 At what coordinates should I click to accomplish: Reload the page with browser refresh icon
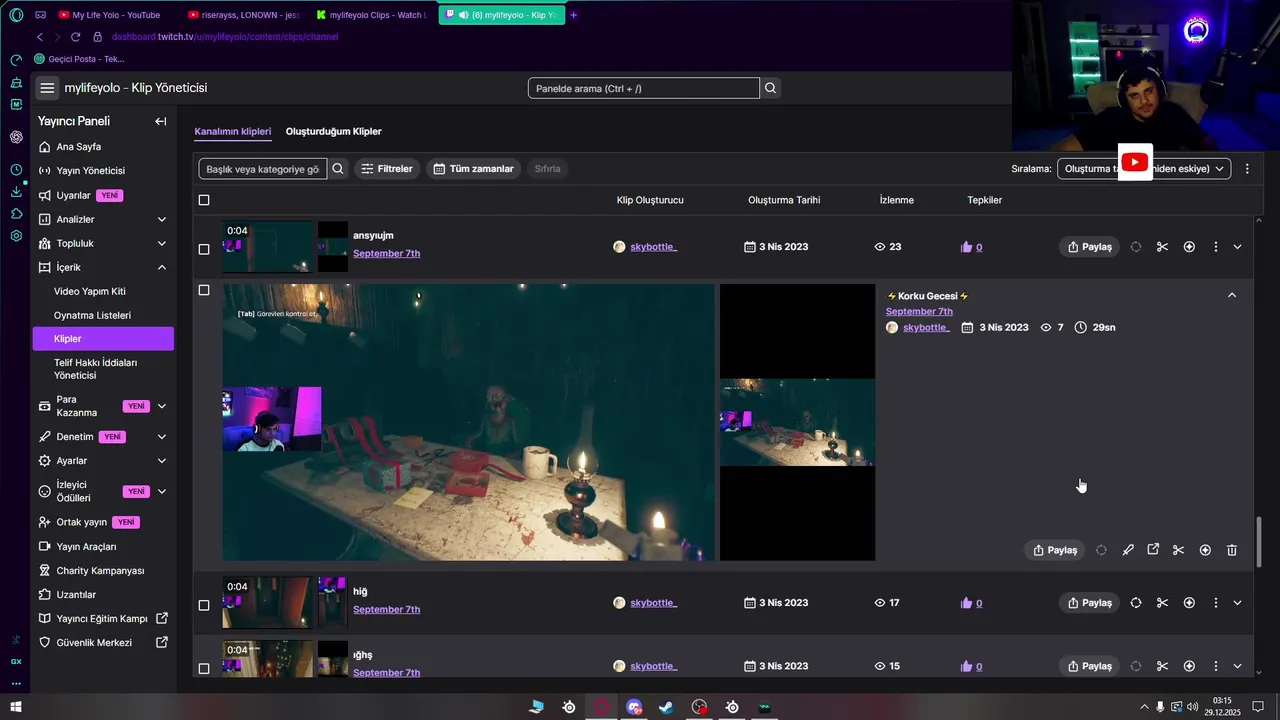coord(75,37)
